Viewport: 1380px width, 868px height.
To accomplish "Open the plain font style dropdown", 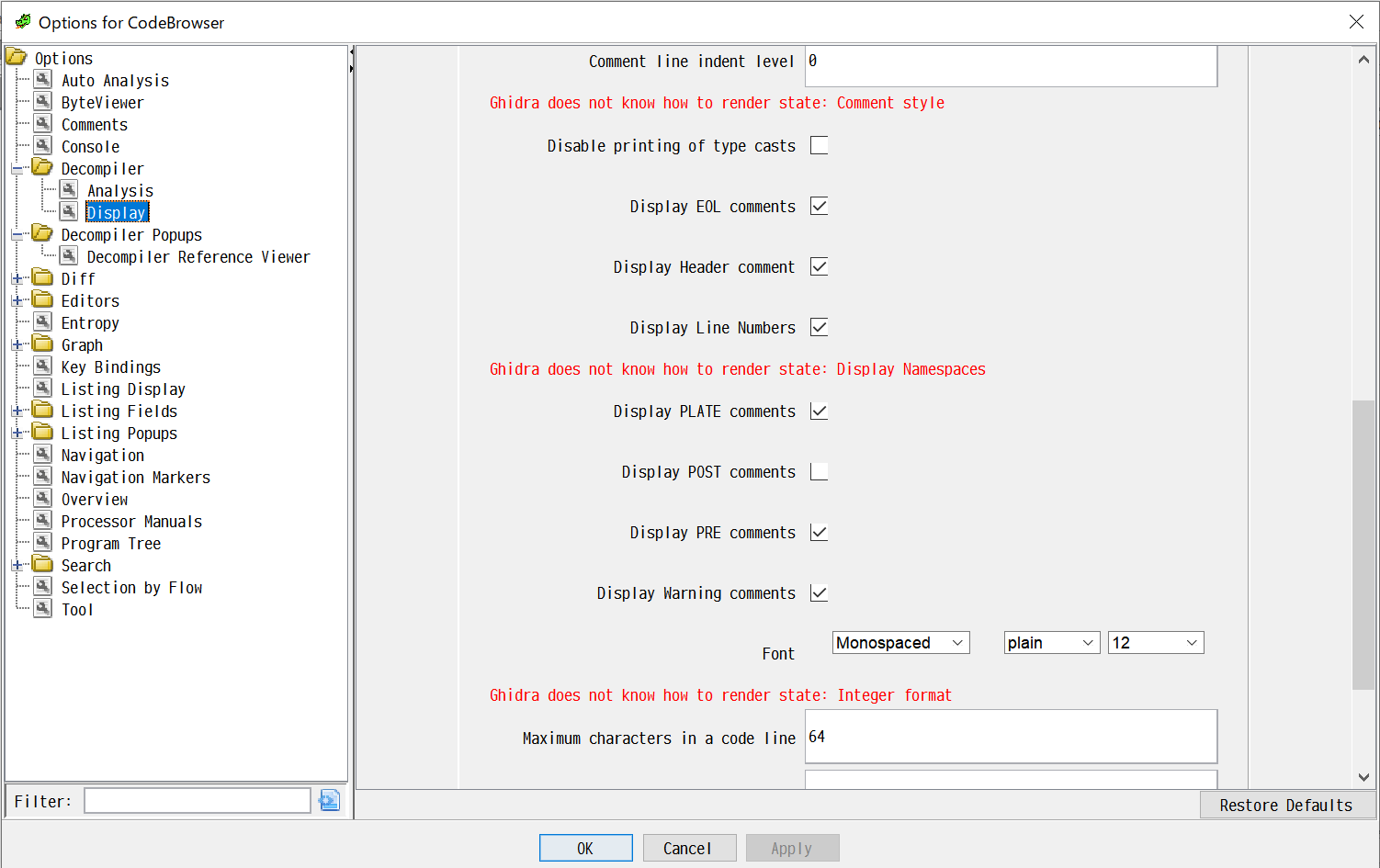I will point(1051,643).
